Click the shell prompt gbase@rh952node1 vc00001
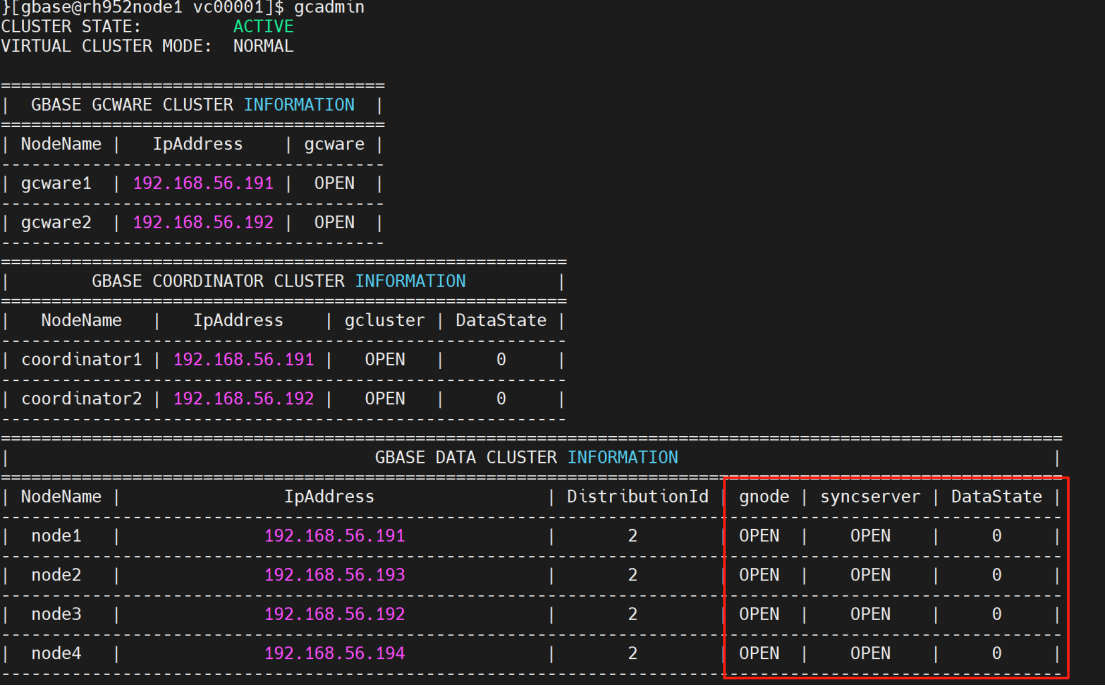The image size is (1105, 686). tap(143, 8)
